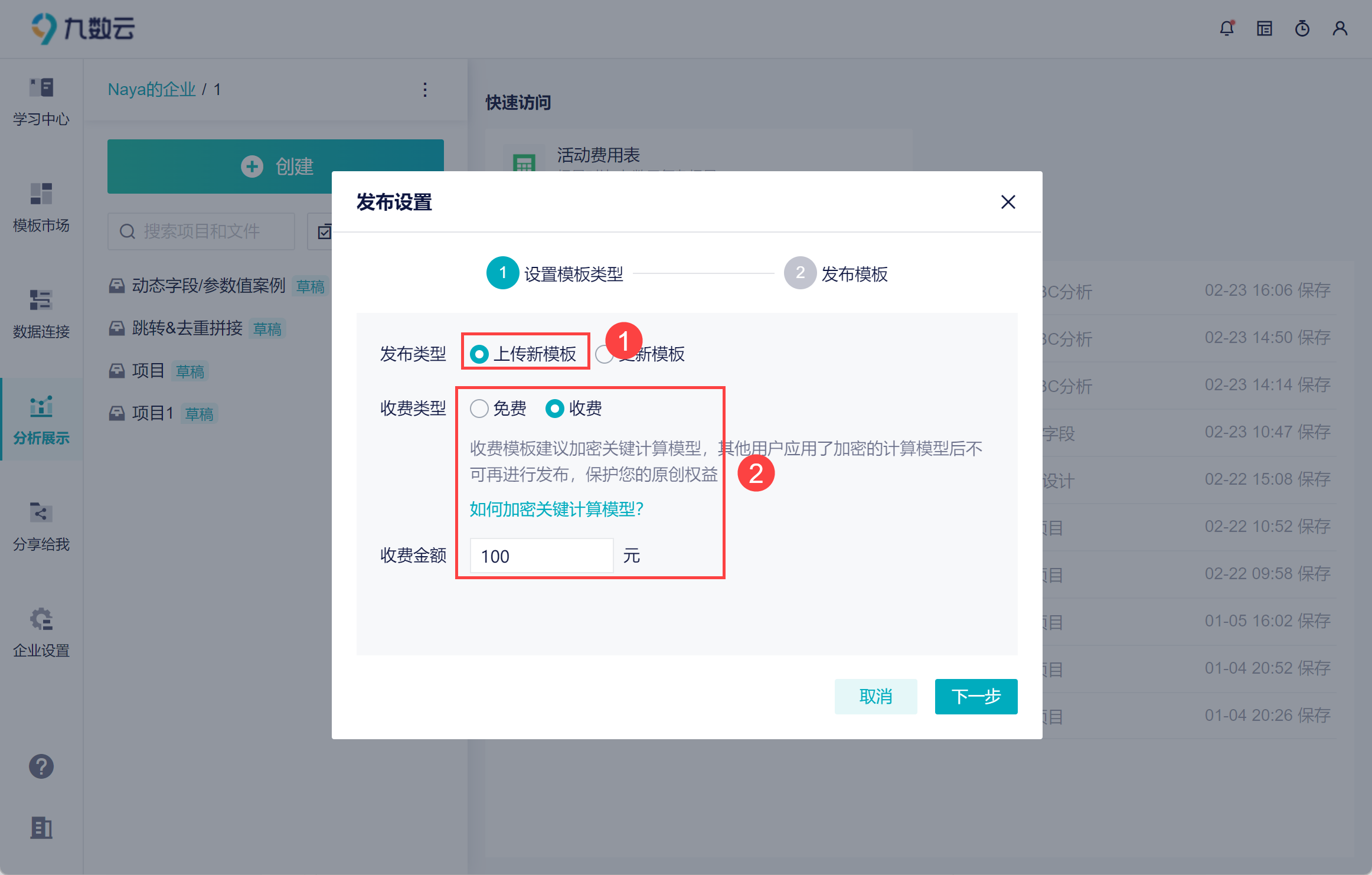The height and width of the screenshot is (875, 1372).
Task: Click 取消 button in dialog
Action: 876,697
